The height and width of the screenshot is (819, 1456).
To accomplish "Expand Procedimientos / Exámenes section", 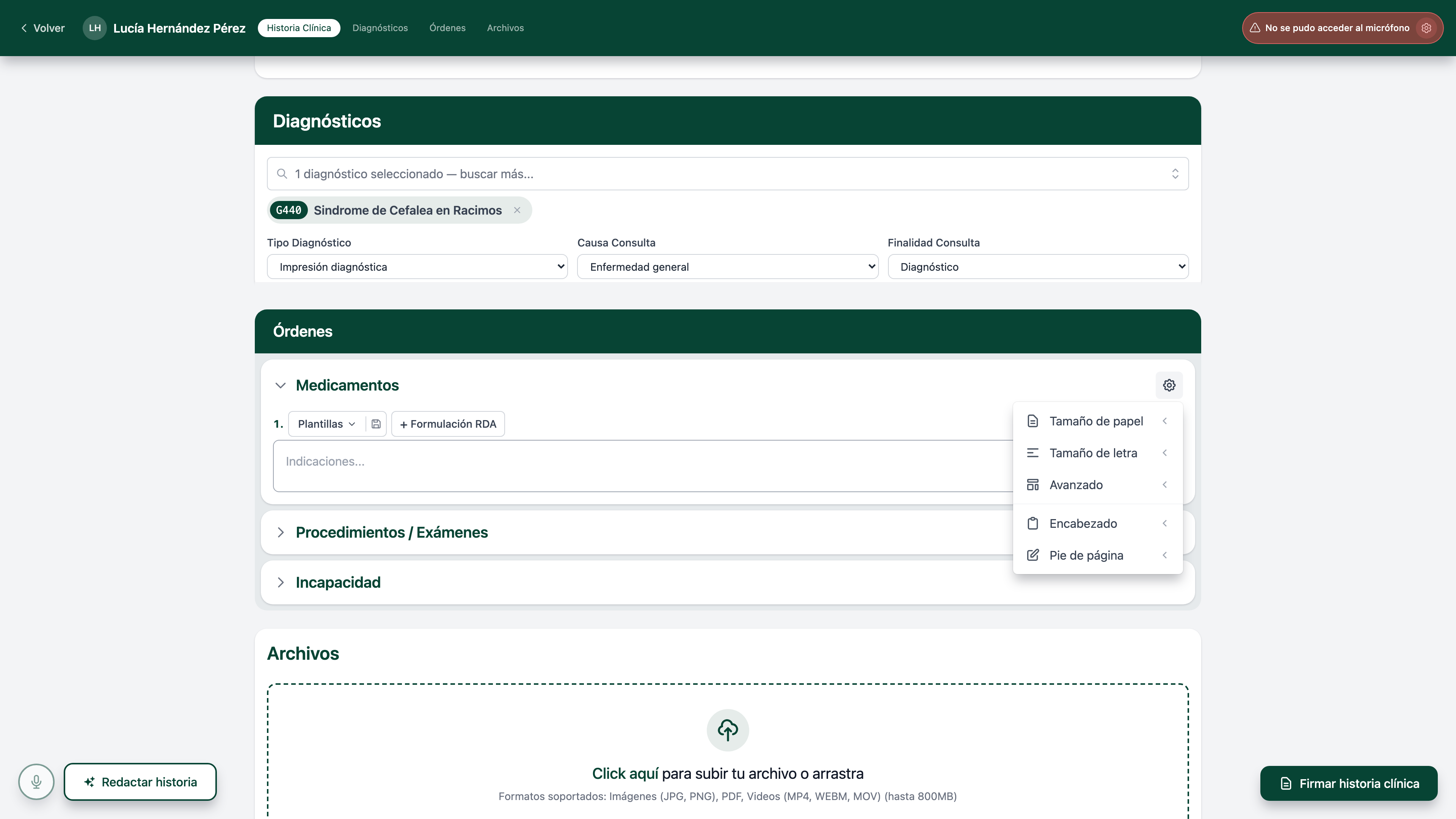I will point(280,532).
